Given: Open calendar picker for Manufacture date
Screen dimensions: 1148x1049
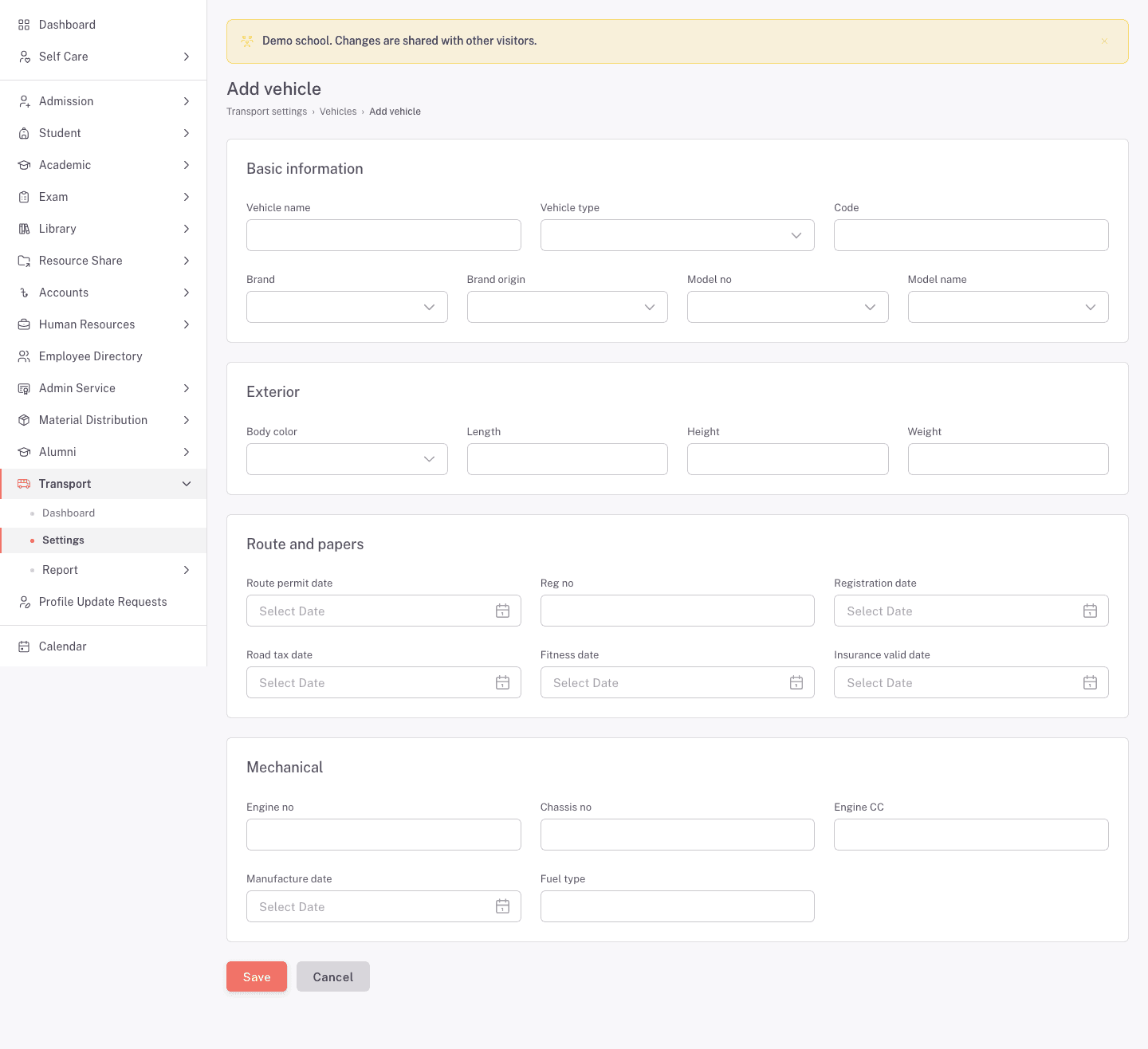Looking at the screenshot, I should [x=502, y=906].
